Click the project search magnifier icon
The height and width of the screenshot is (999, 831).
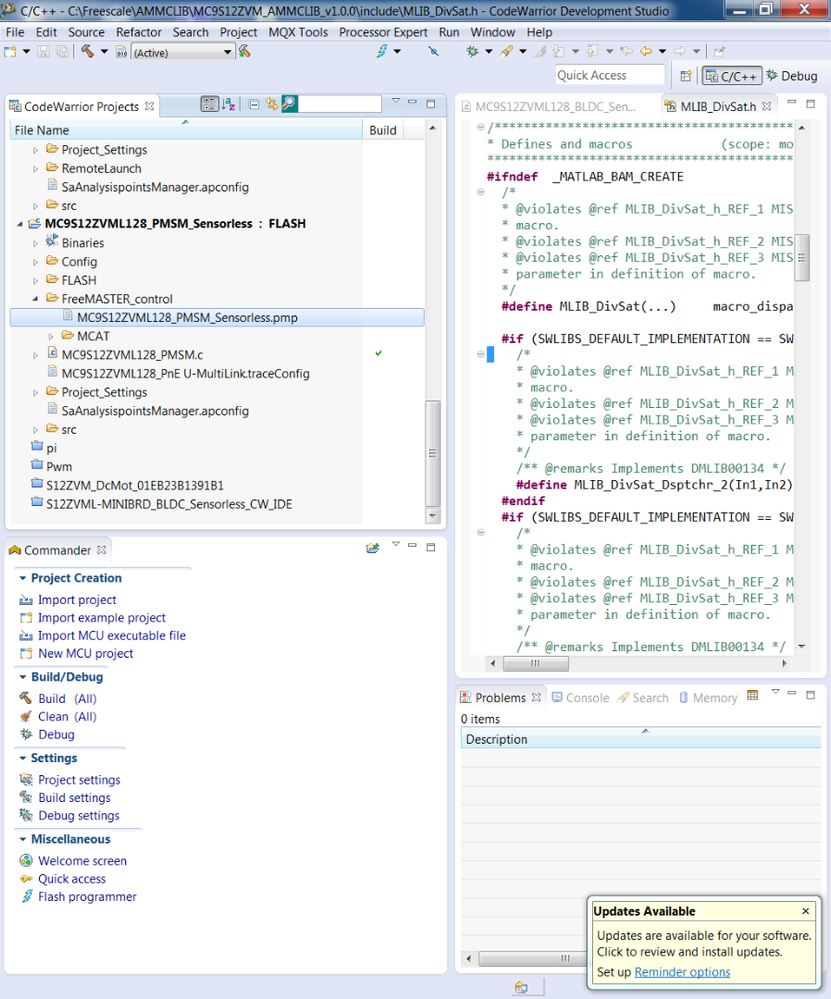289,104
